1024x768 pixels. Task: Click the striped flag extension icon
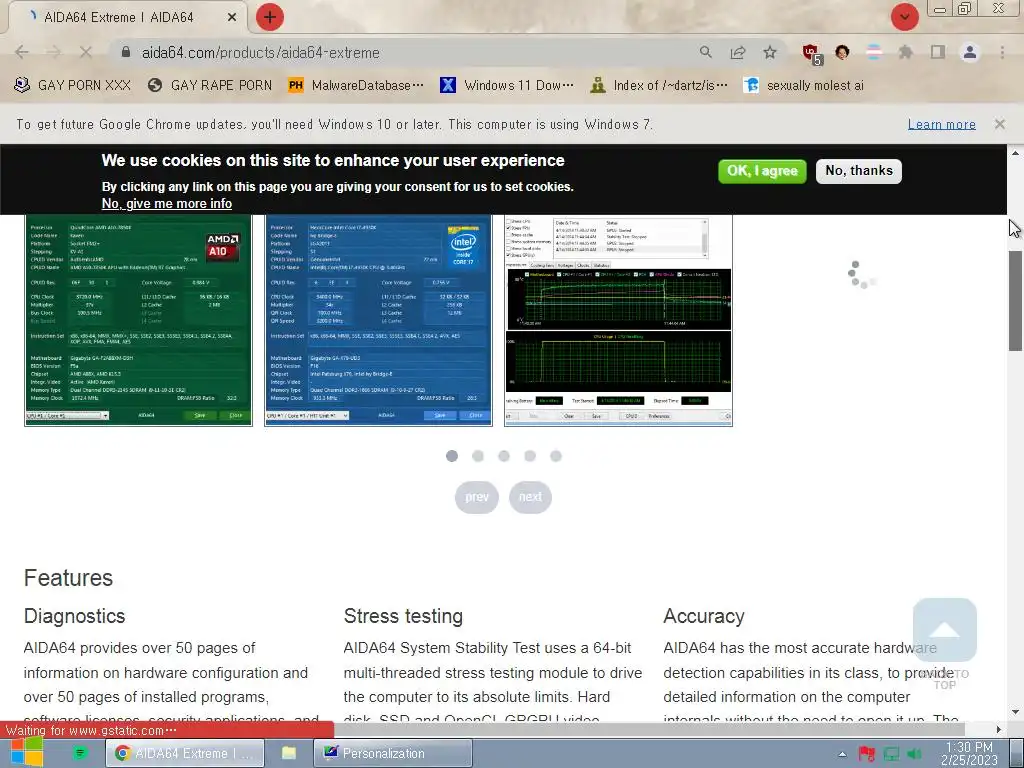[874, 52]
